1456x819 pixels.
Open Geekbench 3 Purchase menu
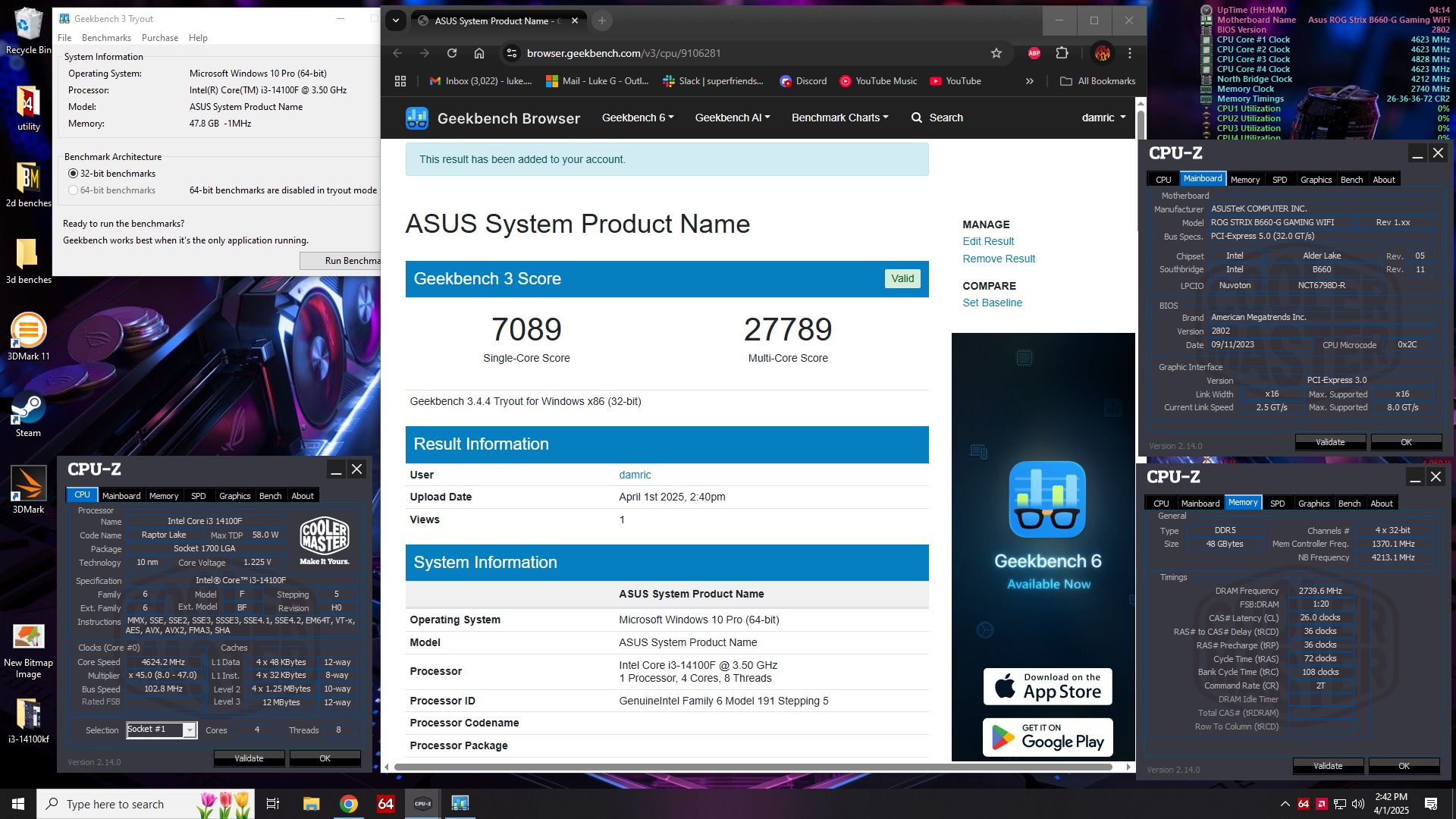click(x=160, y=38)
